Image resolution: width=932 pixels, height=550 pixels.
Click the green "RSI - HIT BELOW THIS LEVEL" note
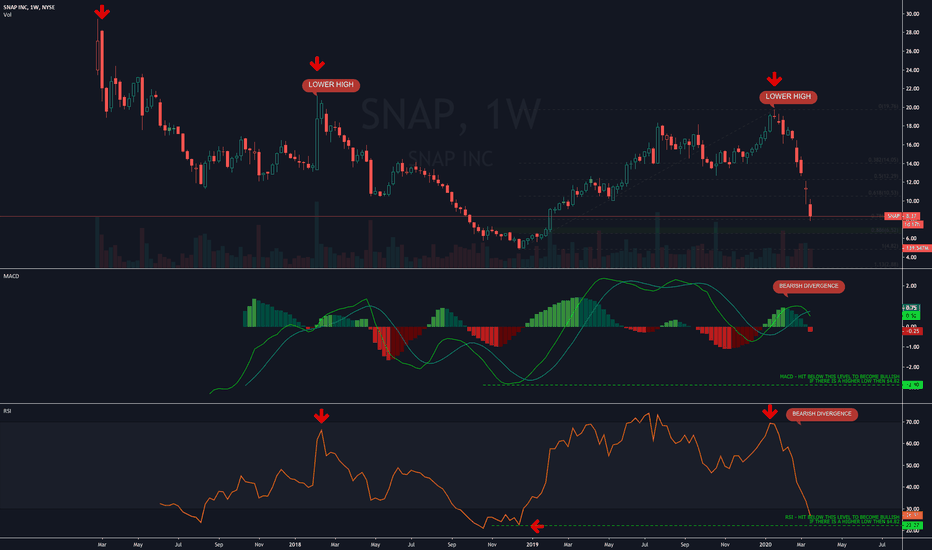[842, 519]
